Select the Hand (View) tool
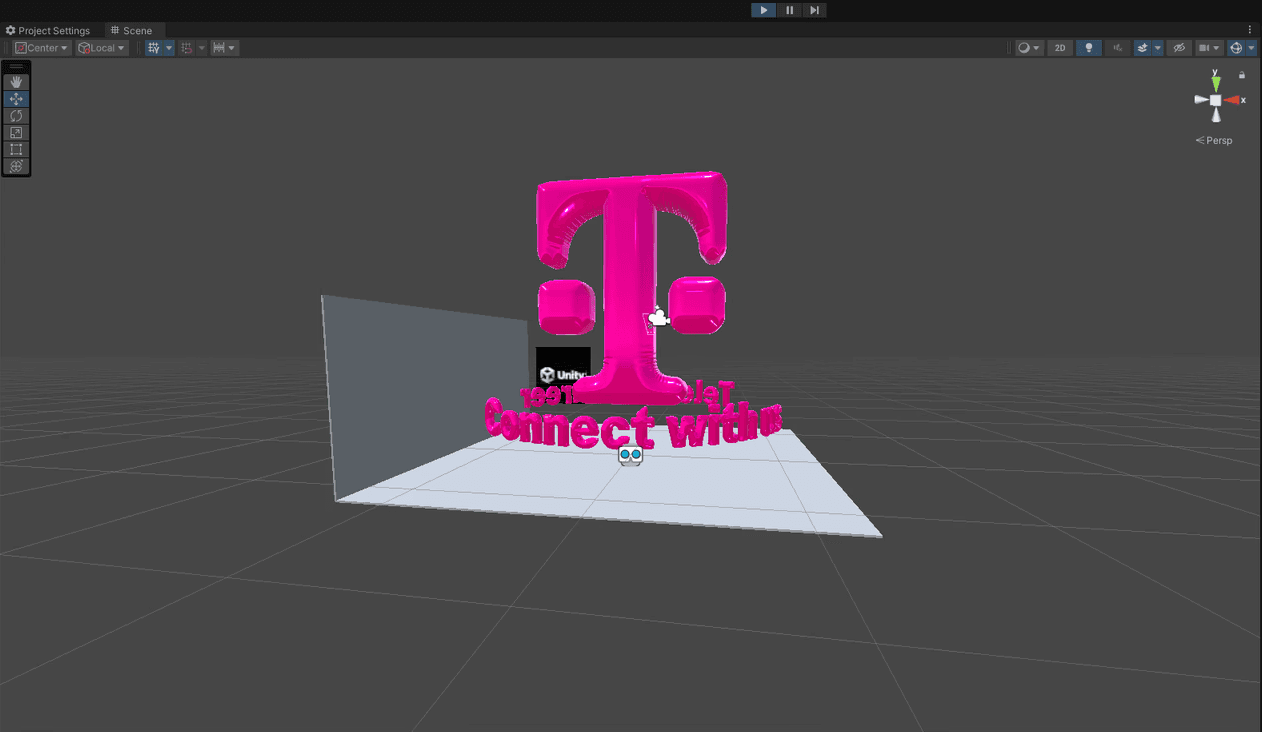This screenshot has height=732, width=1262. click(16, 82)
